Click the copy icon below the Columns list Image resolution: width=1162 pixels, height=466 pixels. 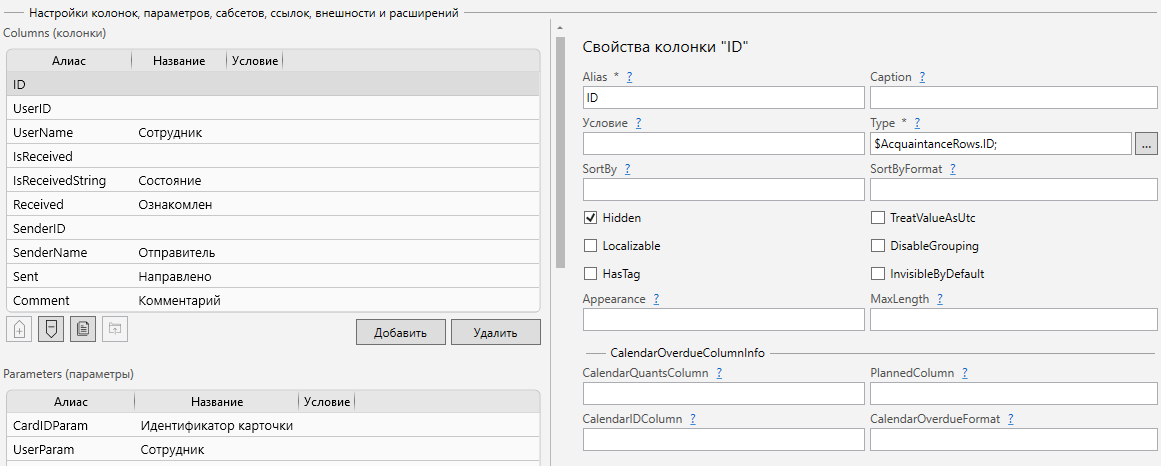point(84,329)
